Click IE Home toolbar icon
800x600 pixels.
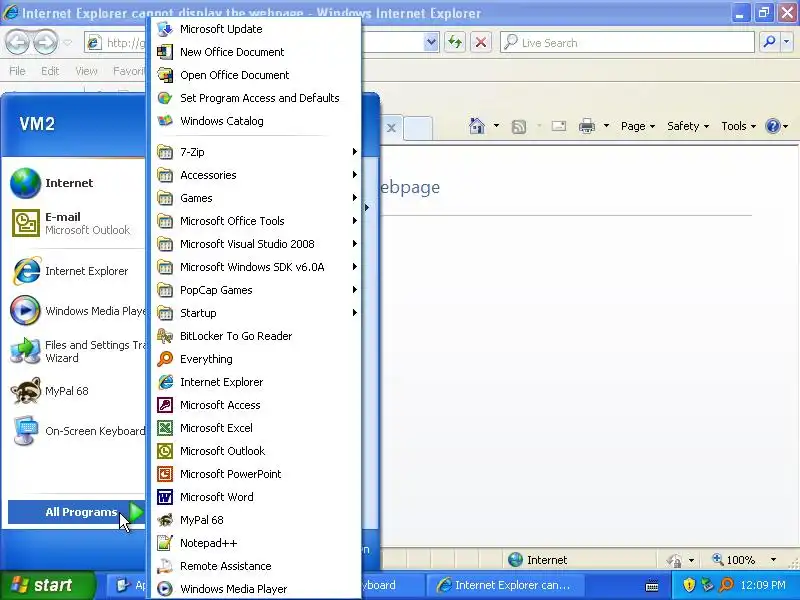click(477, 126)
